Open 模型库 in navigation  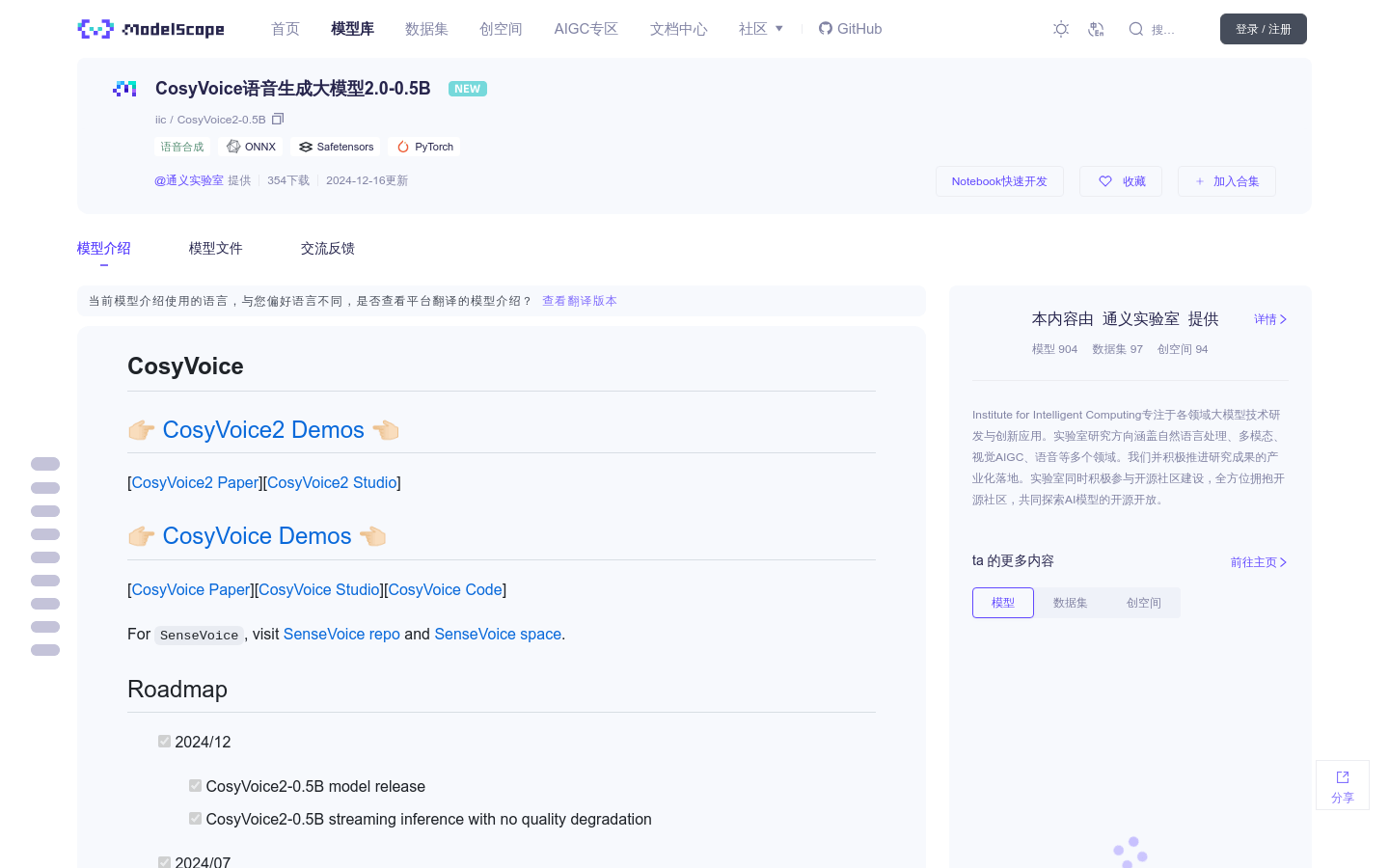pos(352,29)
